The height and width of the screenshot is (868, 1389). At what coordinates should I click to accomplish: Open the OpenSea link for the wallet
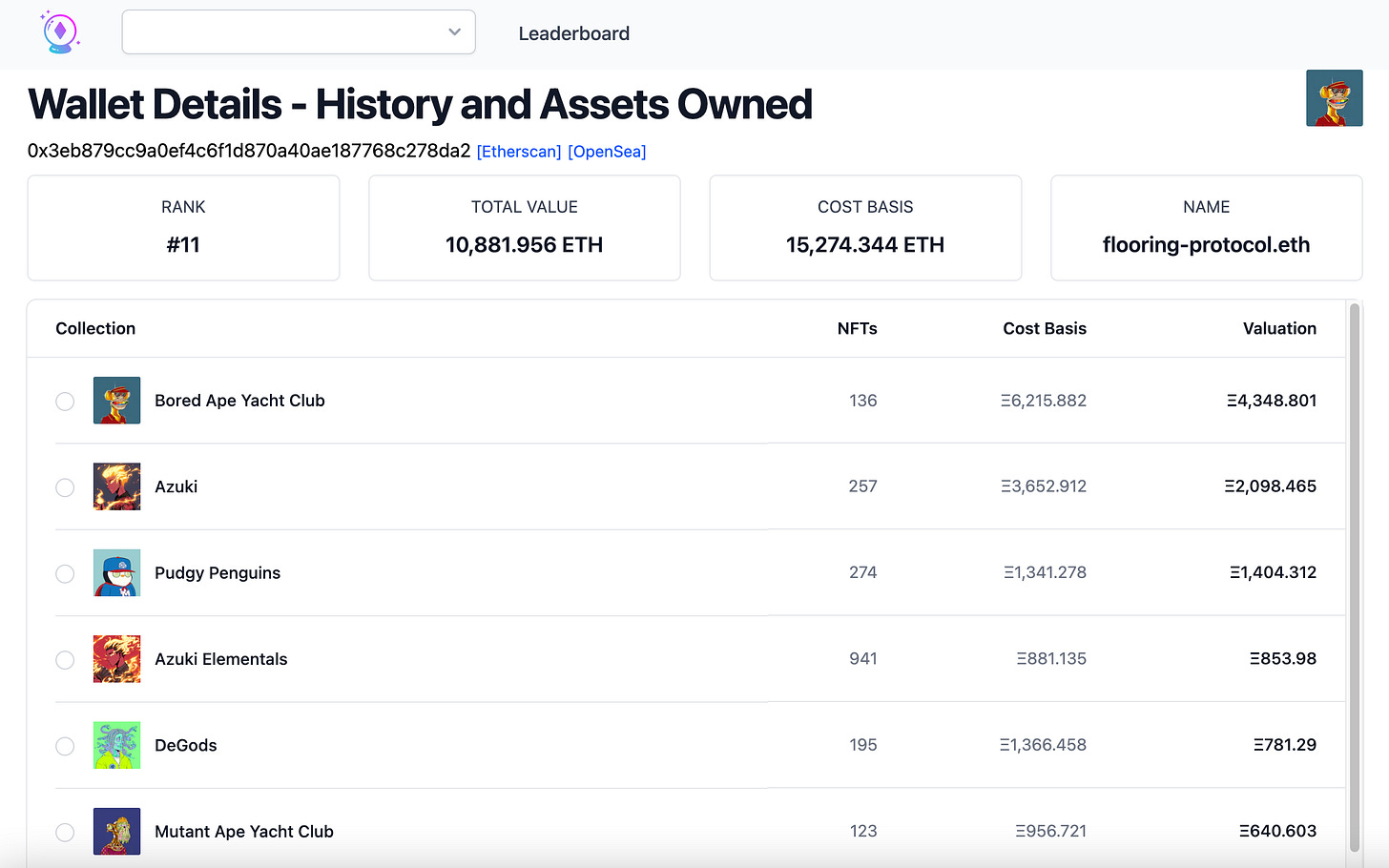[x=607, y=152]
